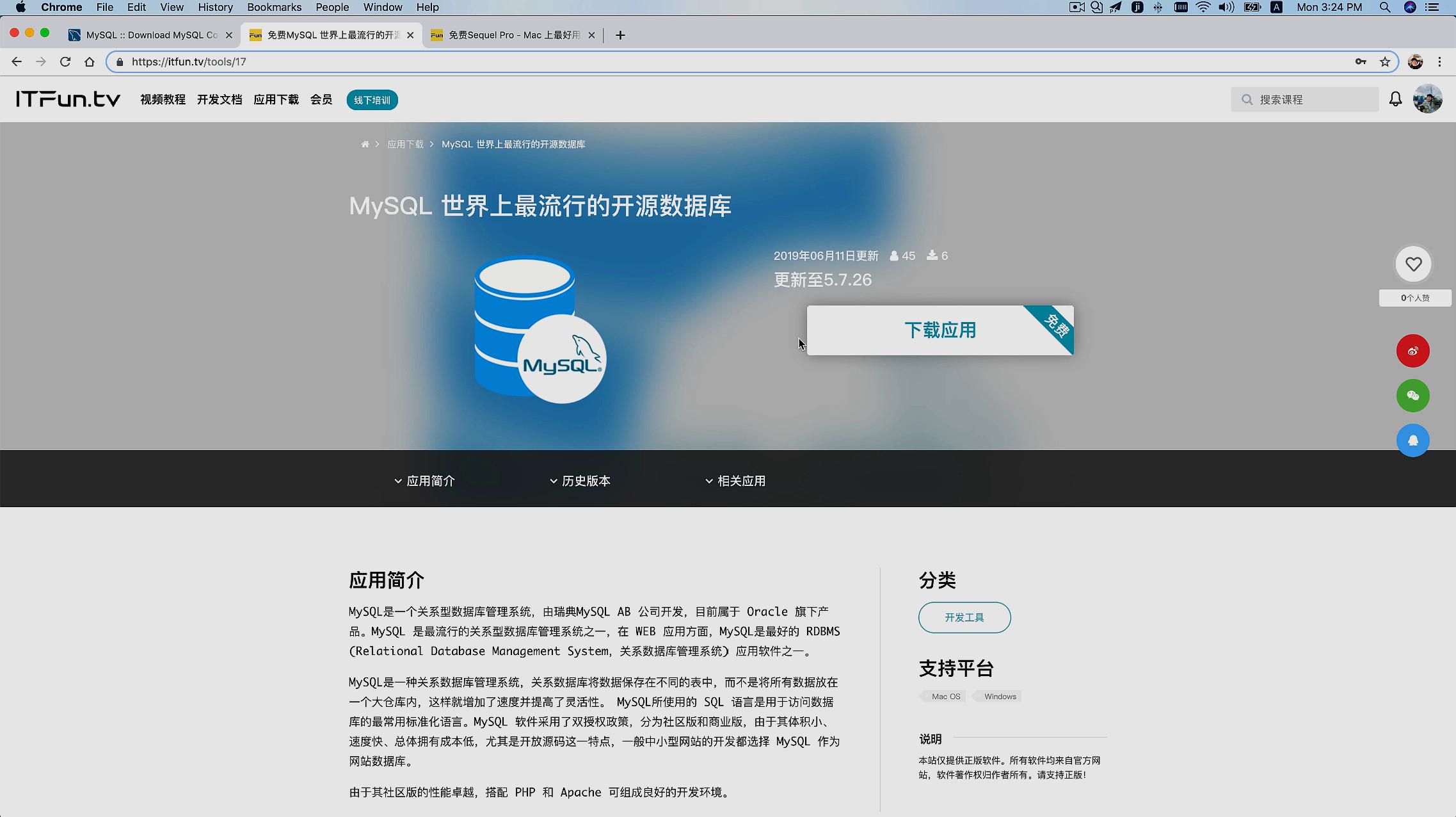Open the saved passwords key icon

pos(1361,61)
